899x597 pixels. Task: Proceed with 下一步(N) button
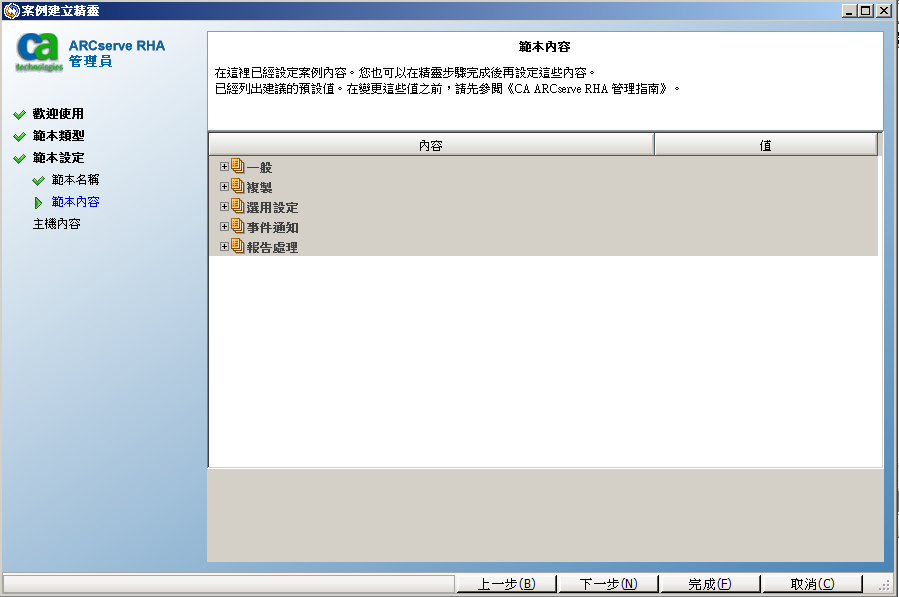pos(608,584)
